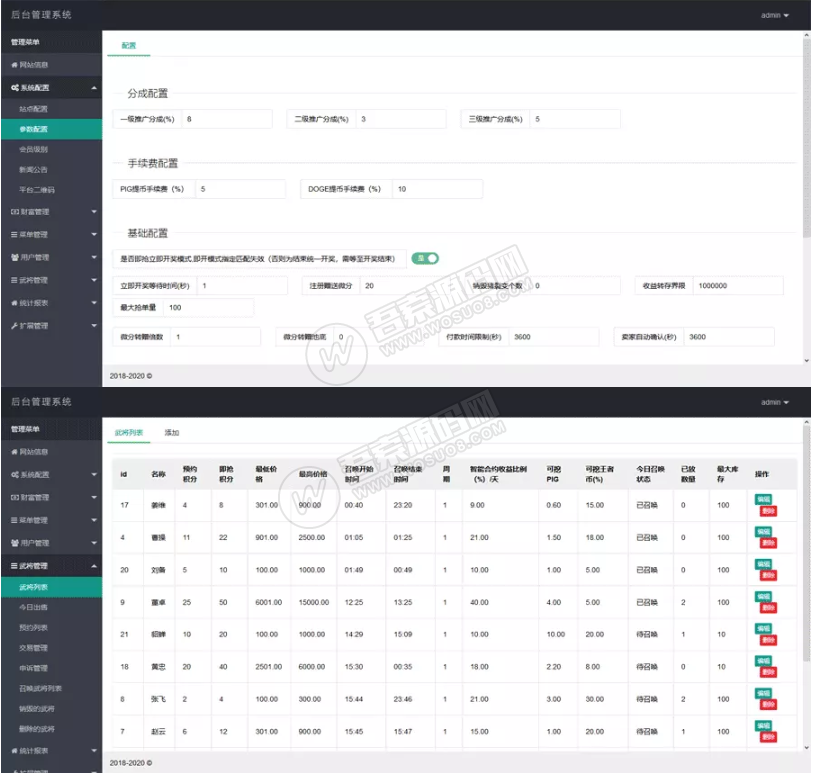Collapse the expanded 系统配置 menu arrow

[94, 88]
